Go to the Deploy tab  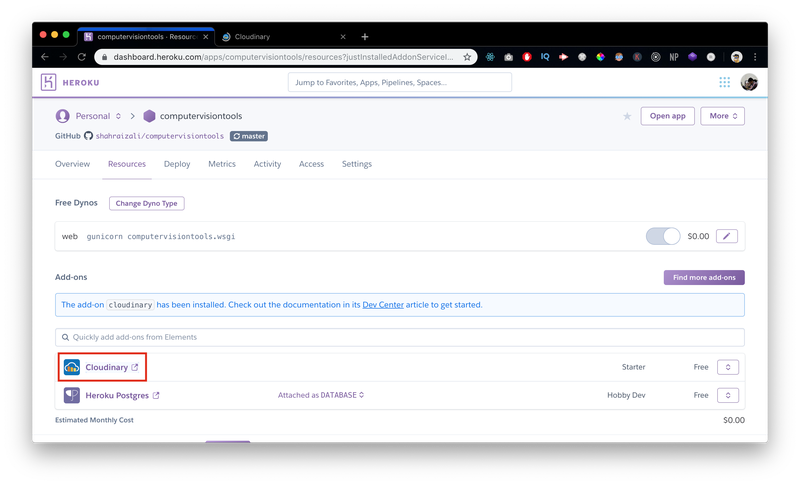pyautogui.click(x=177, y=164)
